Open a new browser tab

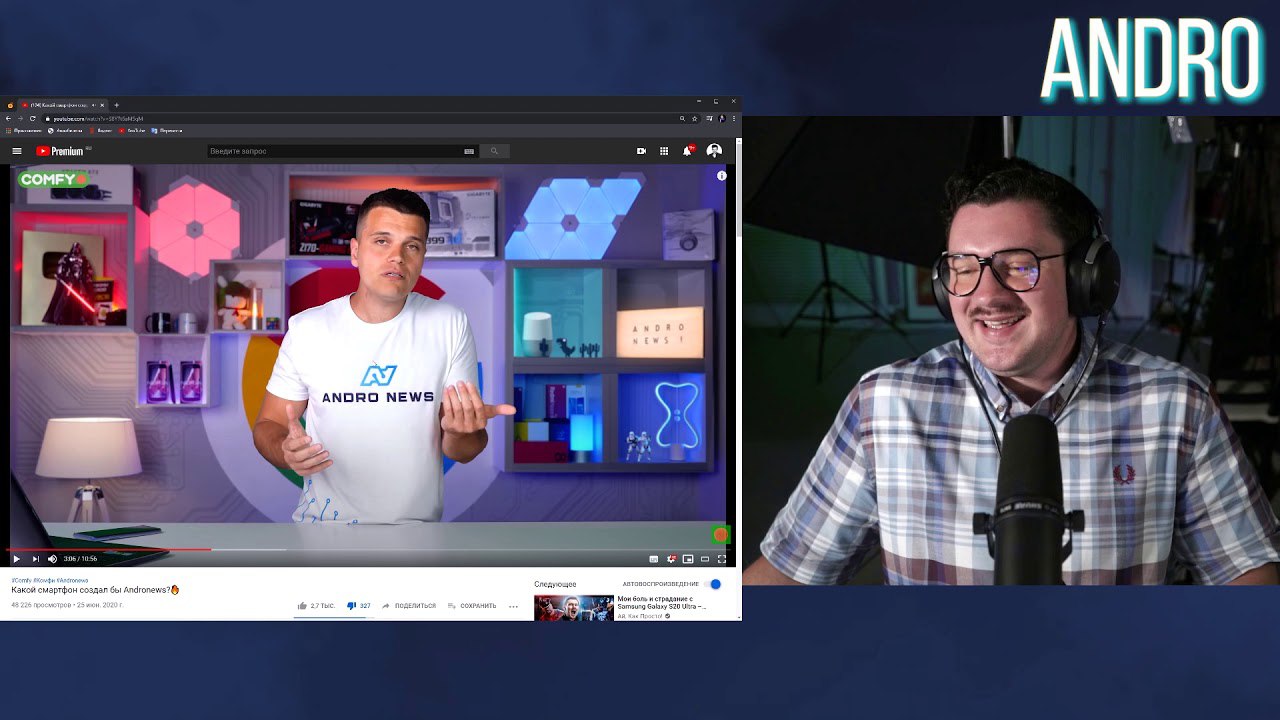pyautogui.click(x=116, y=105)
